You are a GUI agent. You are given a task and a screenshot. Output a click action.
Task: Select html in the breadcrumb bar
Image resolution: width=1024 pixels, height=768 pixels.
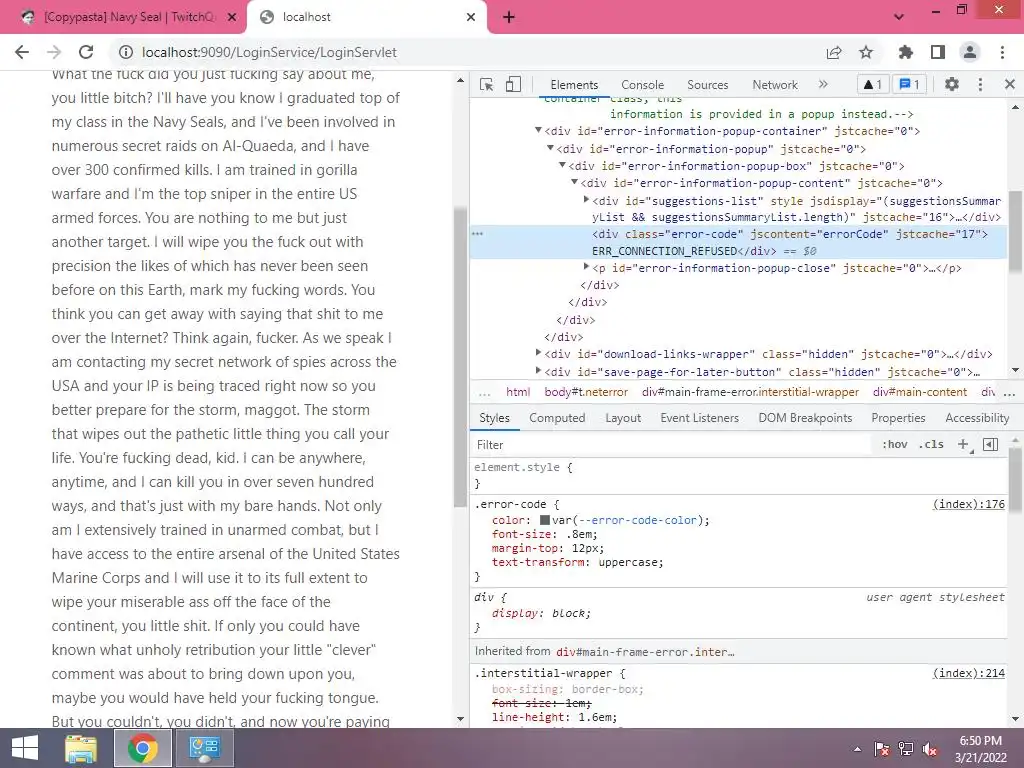point(518,392)
